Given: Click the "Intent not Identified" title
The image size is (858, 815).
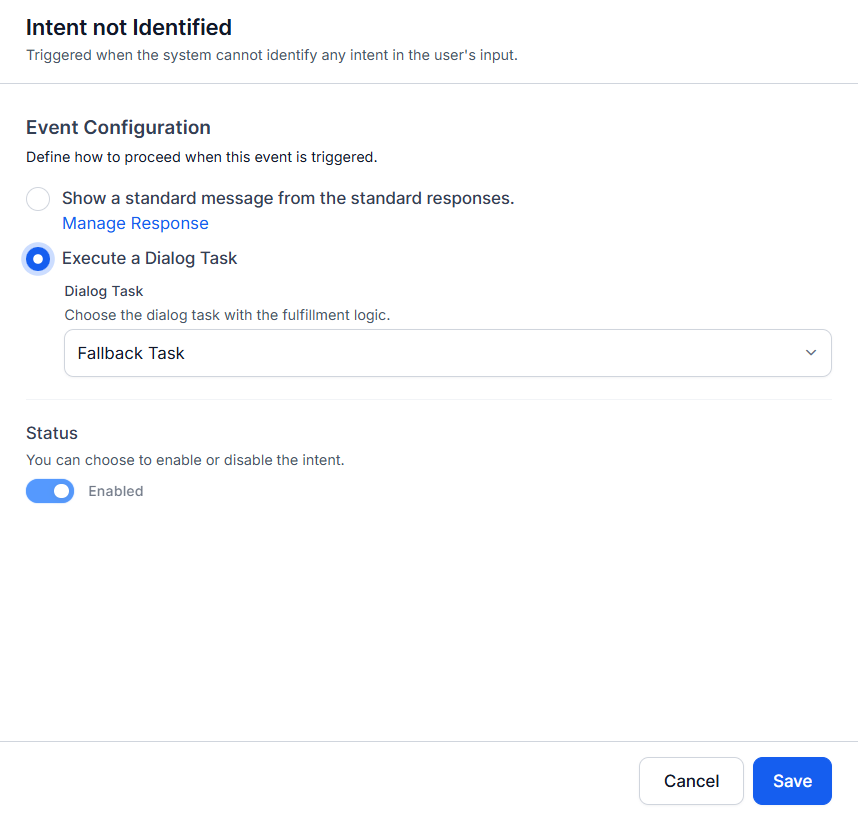Looking at the screenshot, I should (x=129, y=27).
